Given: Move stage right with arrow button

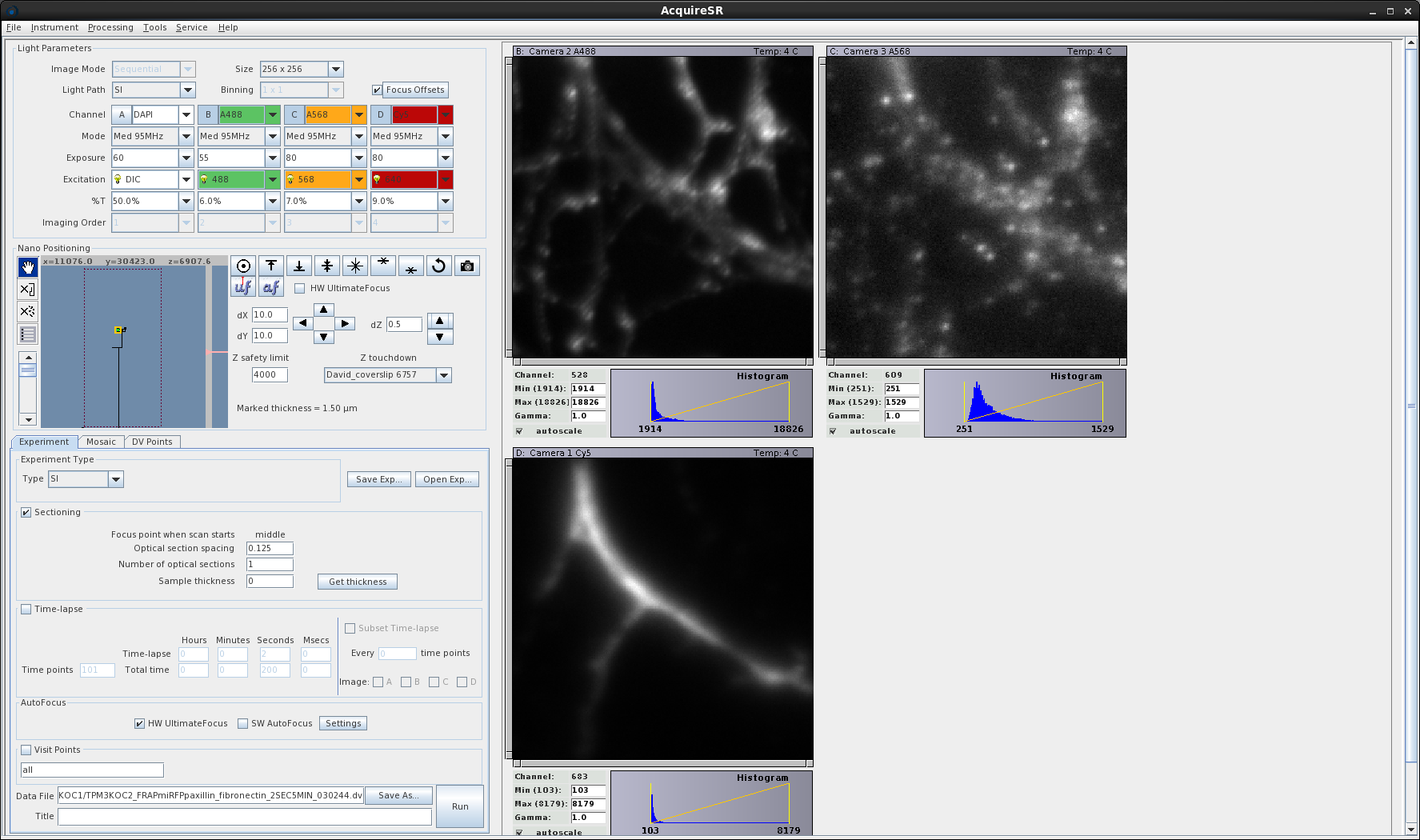Looking at the screenshot, I should pyautogui.click(x=345, y=324).
